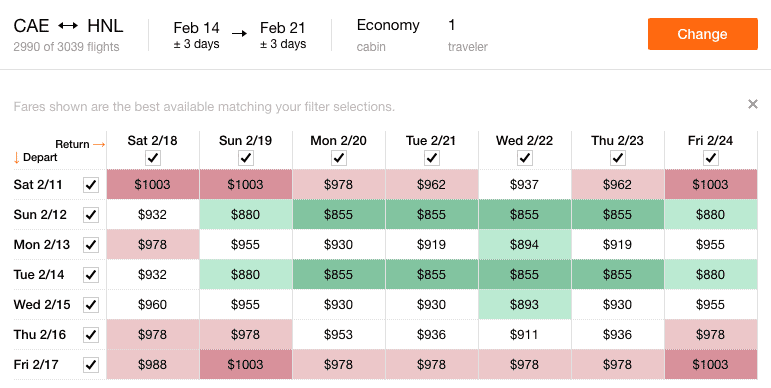Close the fare matrix with the X icon

752,104
